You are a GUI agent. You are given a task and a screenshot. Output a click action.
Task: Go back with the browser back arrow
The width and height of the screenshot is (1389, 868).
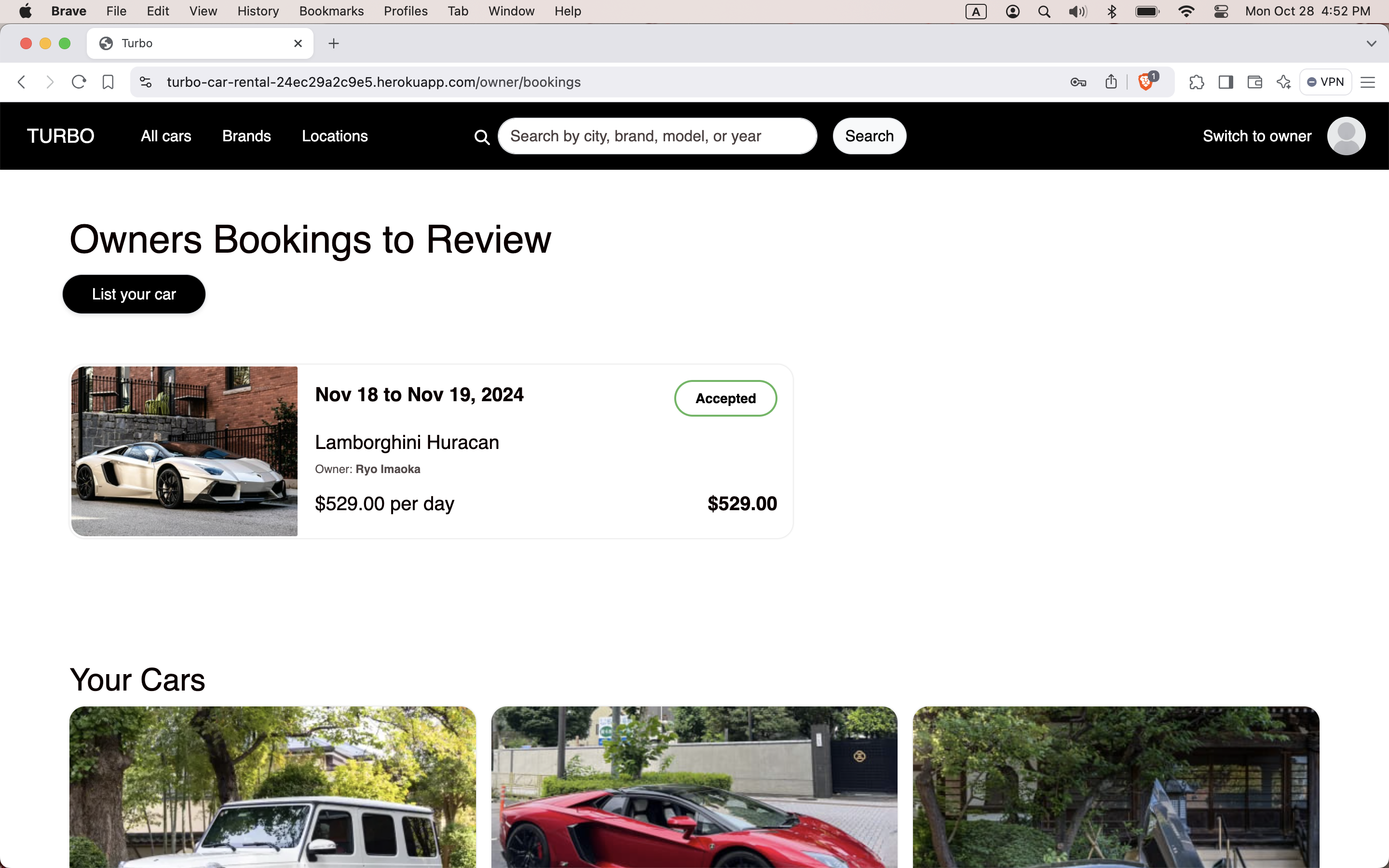pyautogui.click(x=22, y=82)
